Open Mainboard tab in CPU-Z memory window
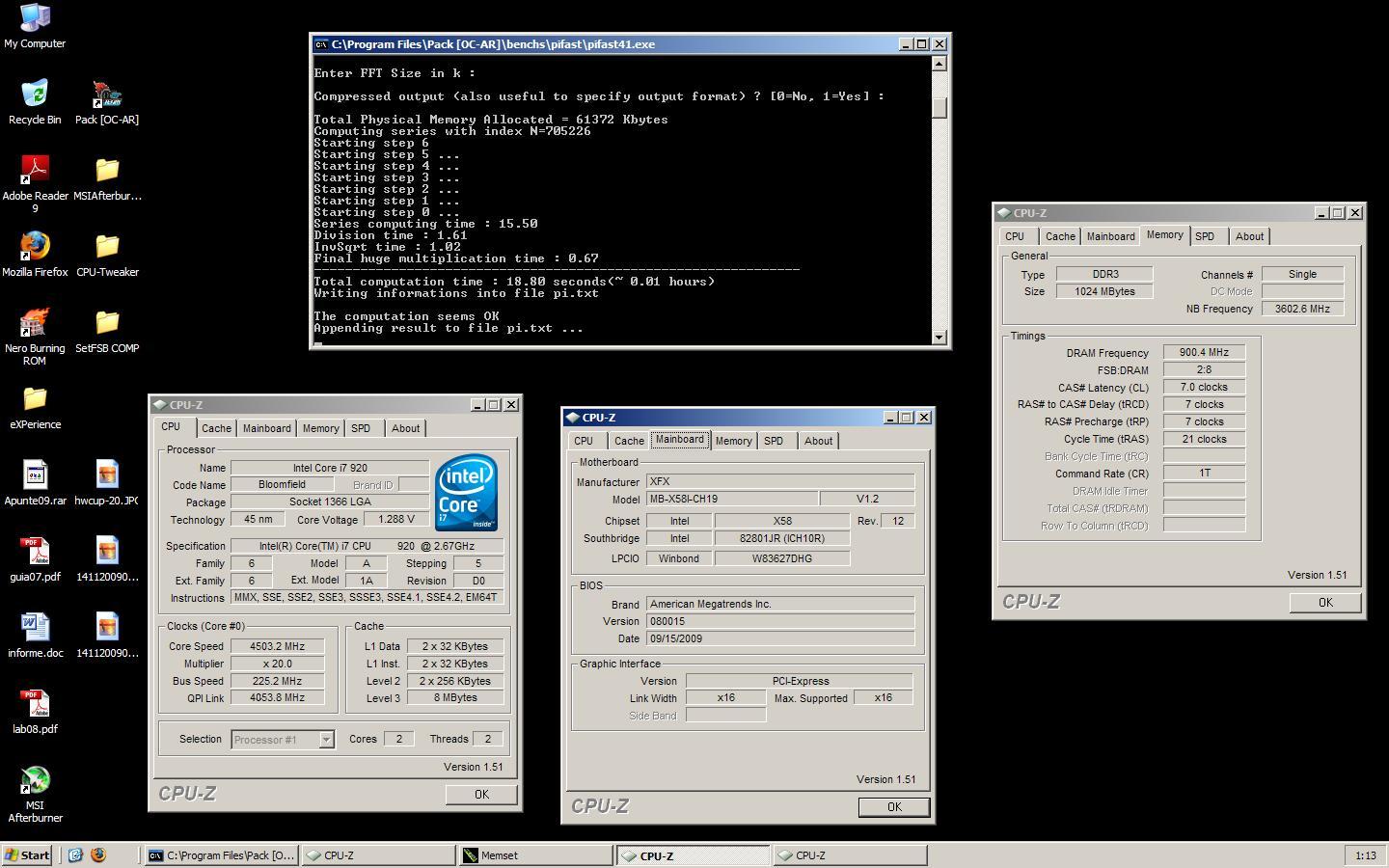 pyautogui.click(x=1110, y=236)
